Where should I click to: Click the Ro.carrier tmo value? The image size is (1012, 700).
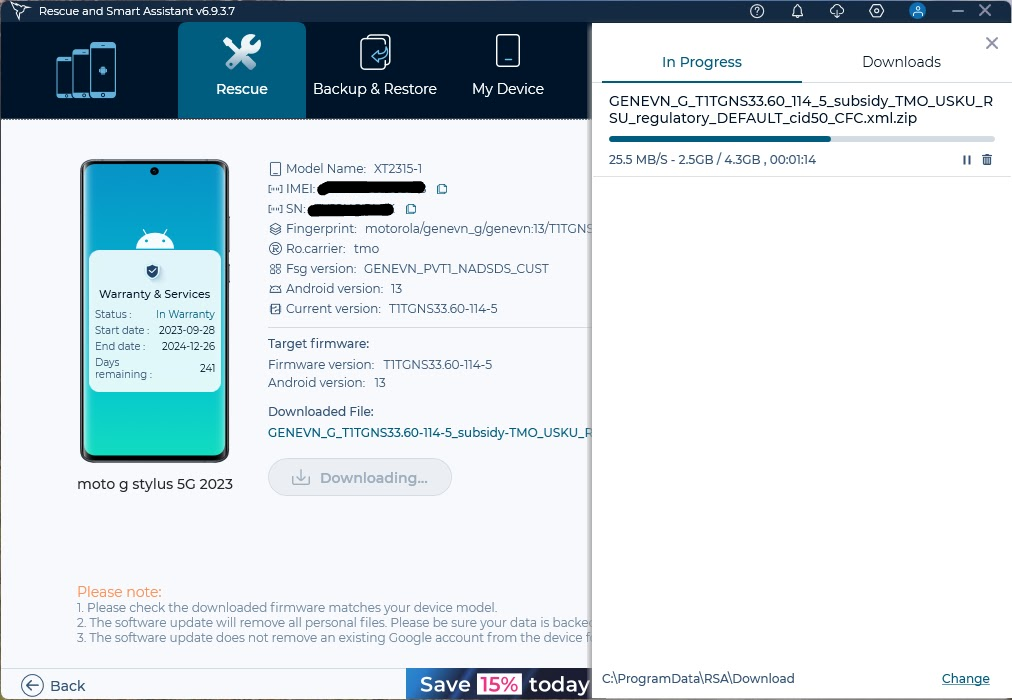[367, 249]
